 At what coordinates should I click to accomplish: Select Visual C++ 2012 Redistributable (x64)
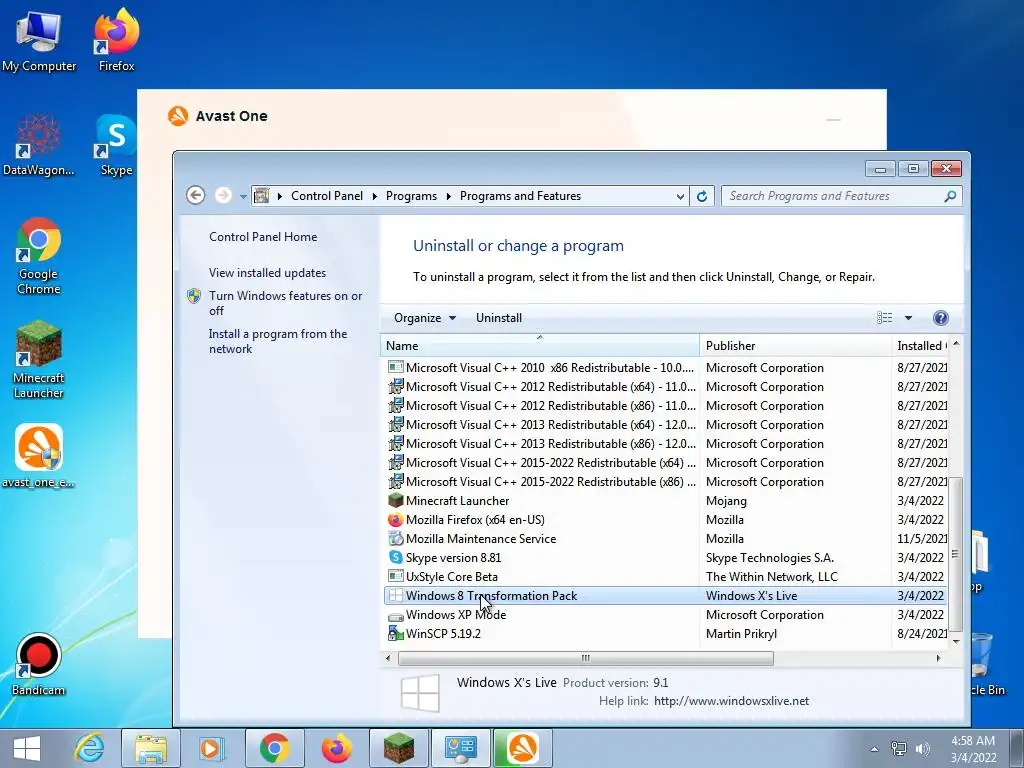point(665,387)
